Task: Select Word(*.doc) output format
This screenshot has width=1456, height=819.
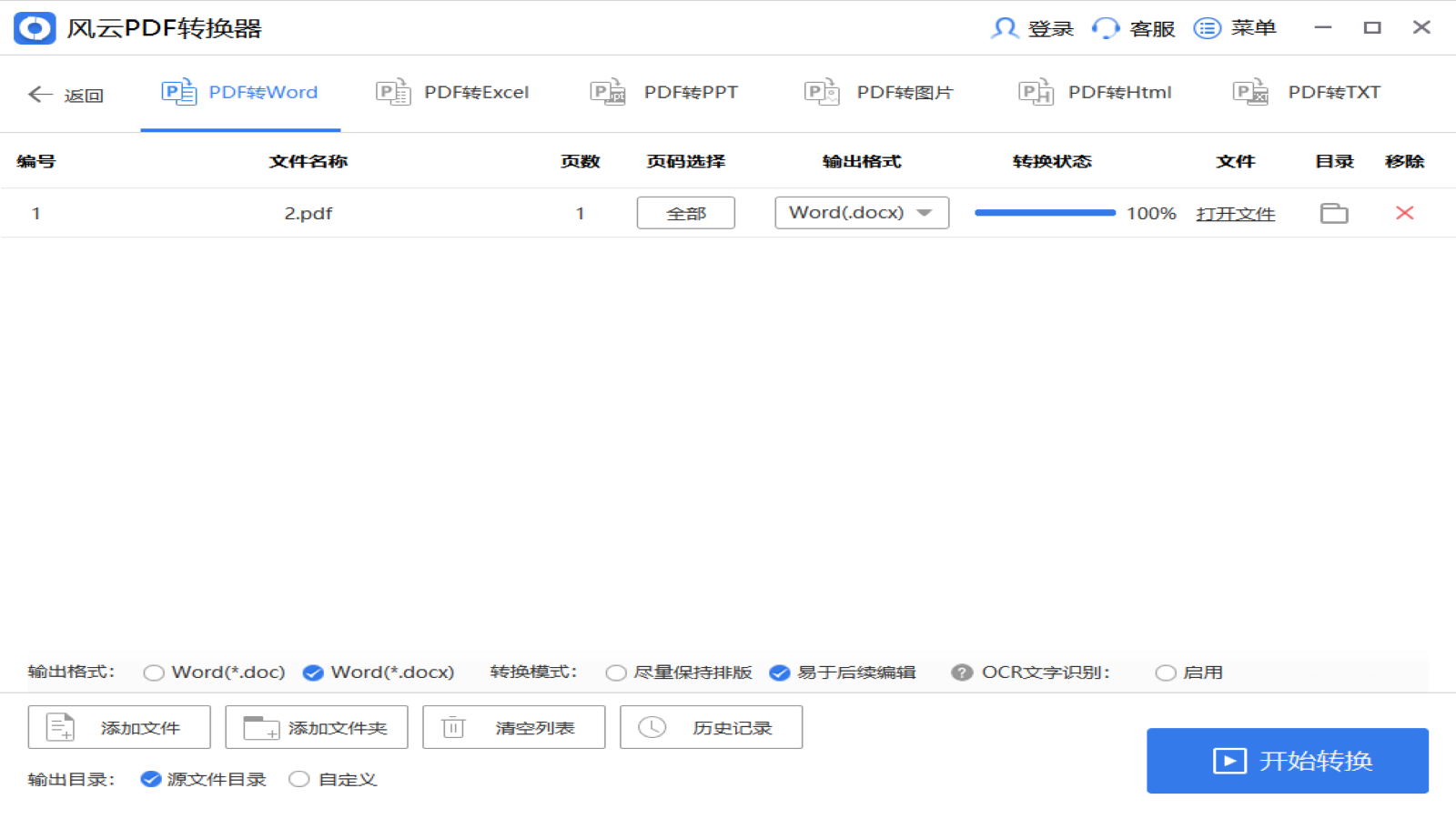Action: (x=153, y=672)
